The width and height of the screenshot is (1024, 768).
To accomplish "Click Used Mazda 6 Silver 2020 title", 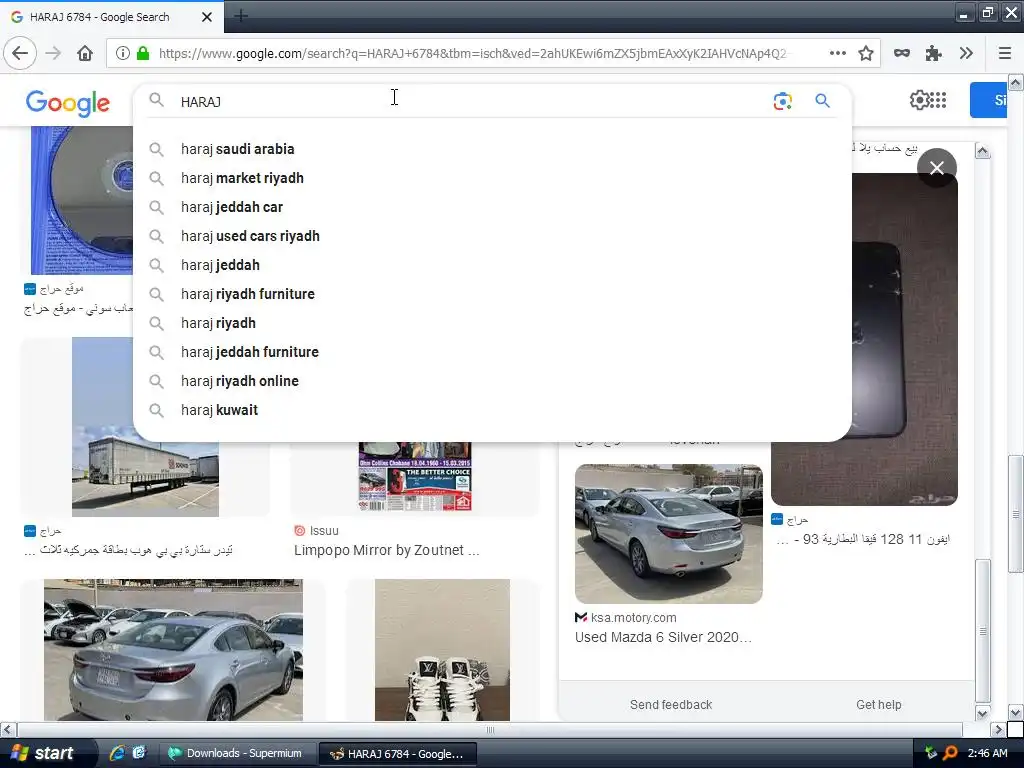I will (x=664, y=637).
